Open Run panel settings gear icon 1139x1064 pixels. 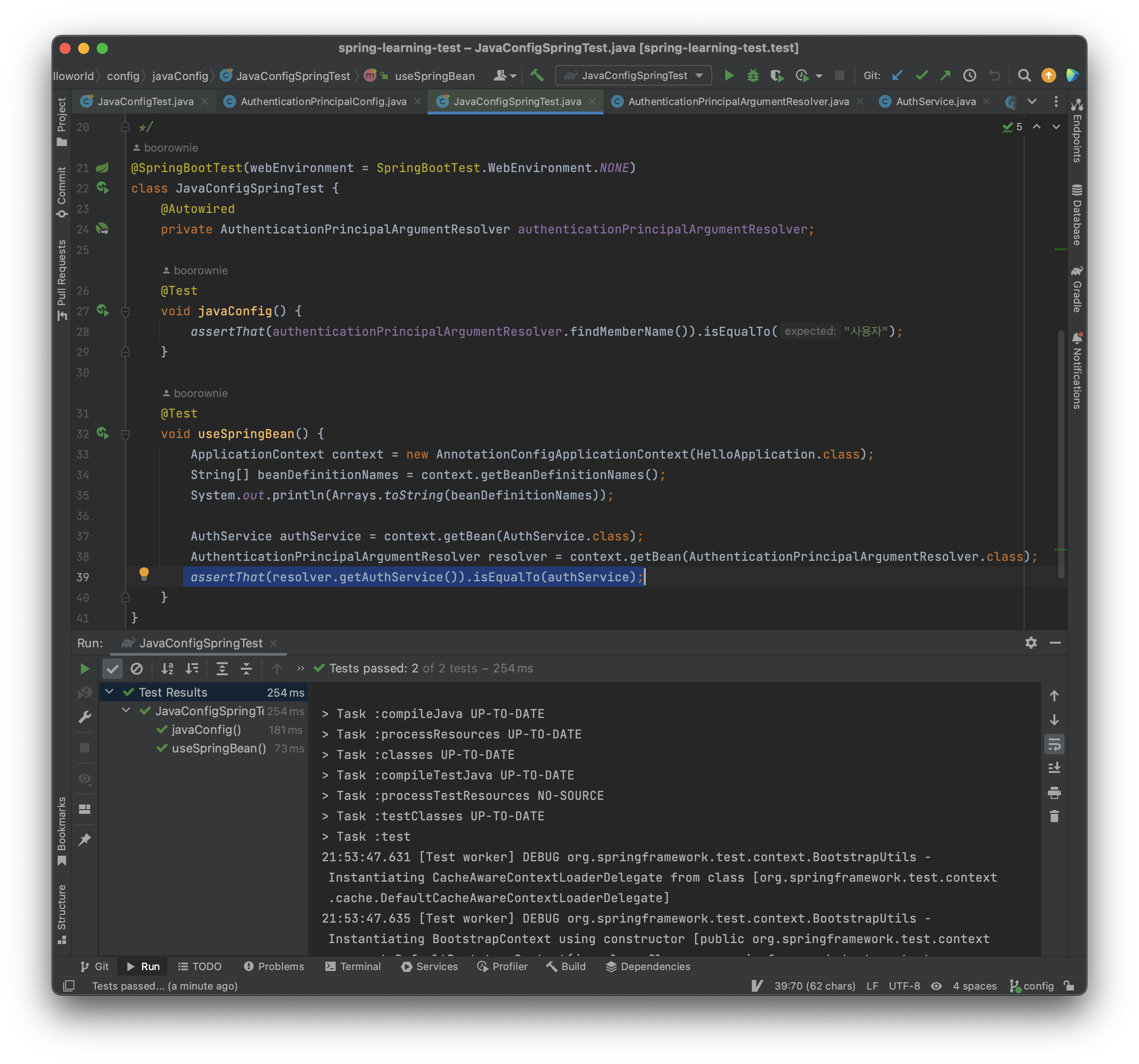[x=1031, y=643]
